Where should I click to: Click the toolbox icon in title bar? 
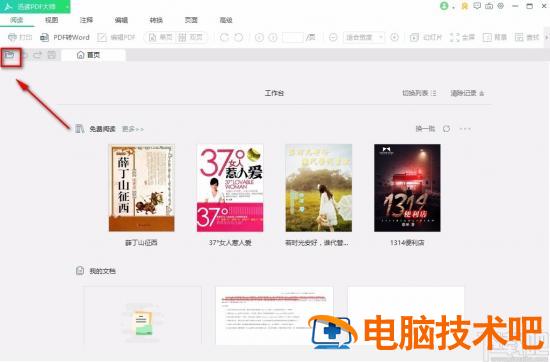pos(489,6)
